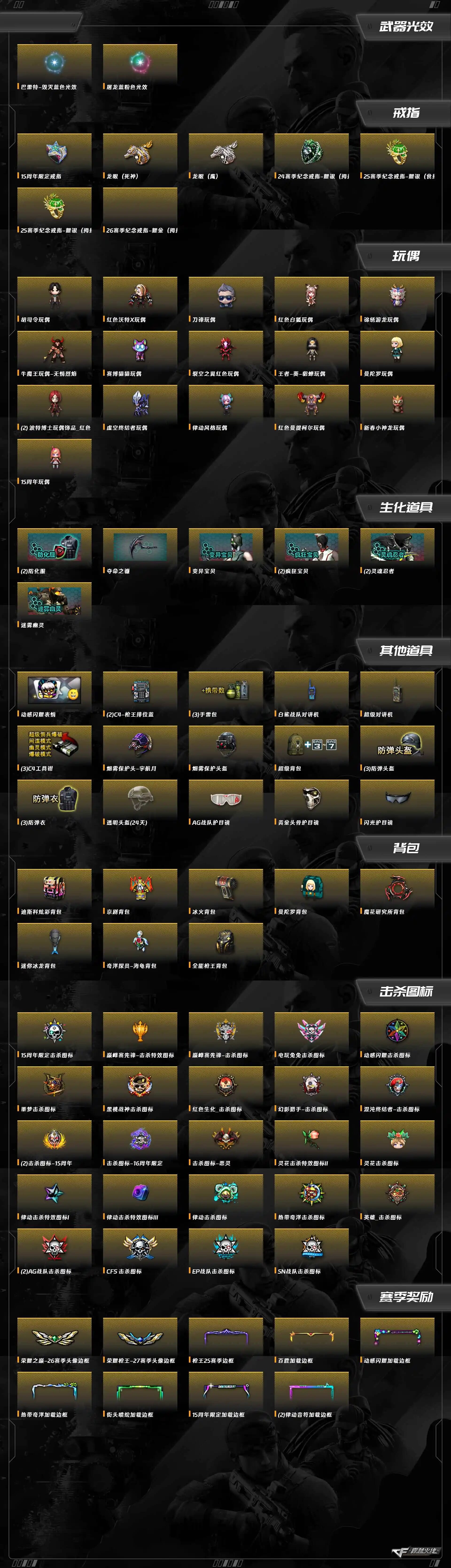Viewport: 451px width, 1568px height.
Task: Pick the 胡司令玩偶 doll icon
Action: [x=54, y=296]
